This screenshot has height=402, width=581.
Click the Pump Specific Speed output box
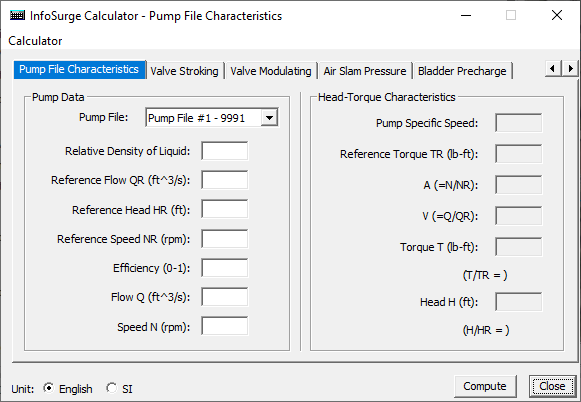click(x=518, y=123)
